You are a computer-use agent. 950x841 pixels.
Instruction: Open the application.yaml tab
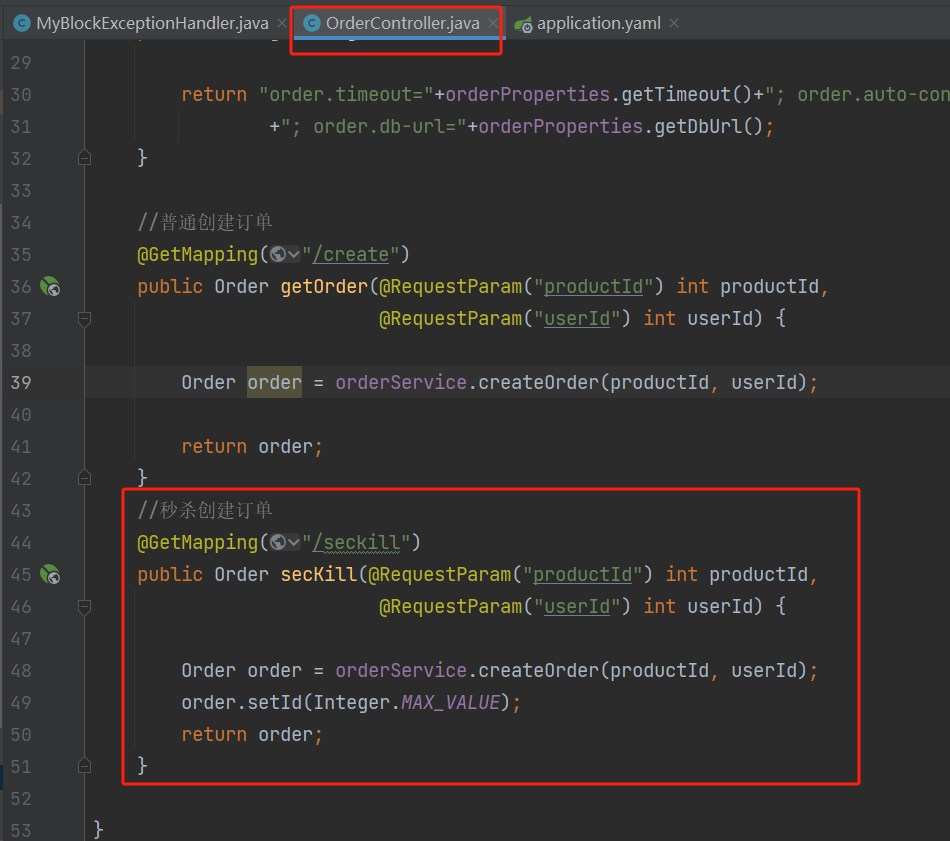point(599,23)
